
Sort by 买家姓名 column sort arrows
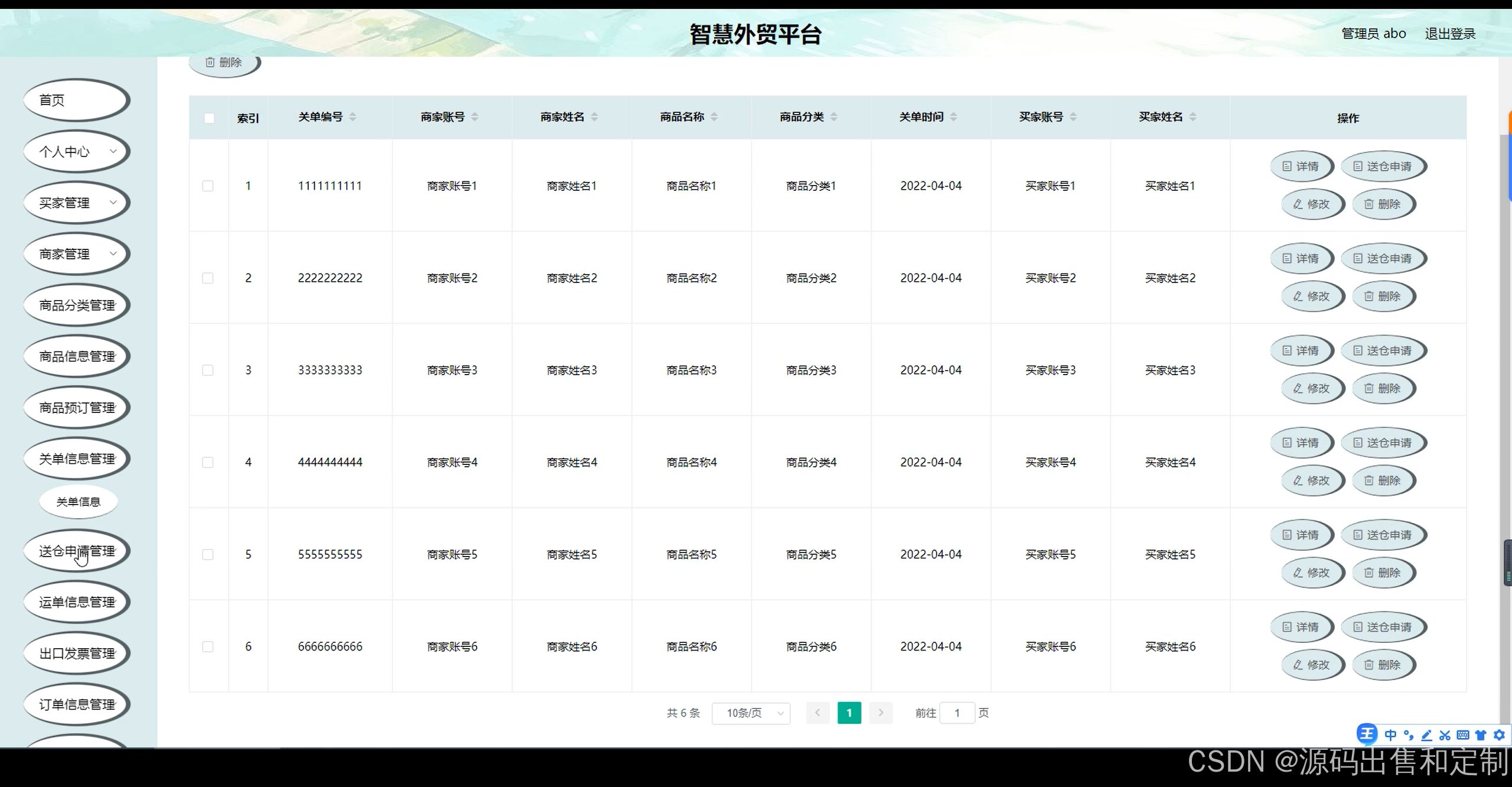pyautogui.click(x=1192, y=117)
